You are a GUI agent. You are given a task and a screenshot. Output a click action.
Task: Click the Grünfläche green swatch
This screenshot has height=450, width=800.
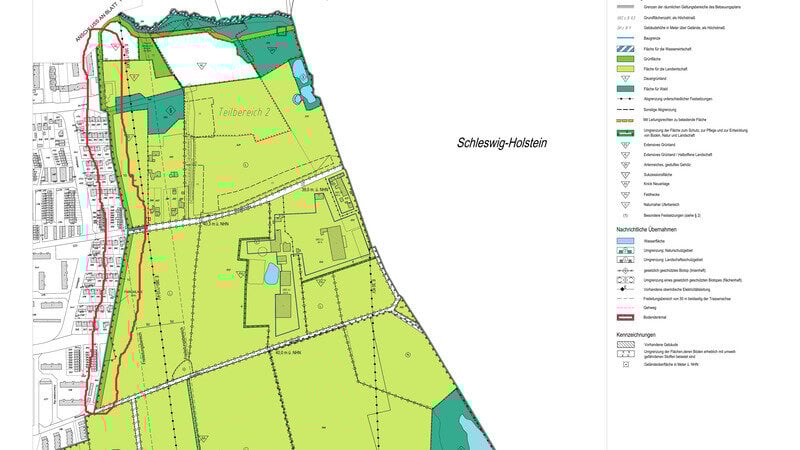(x=626, y=58)
